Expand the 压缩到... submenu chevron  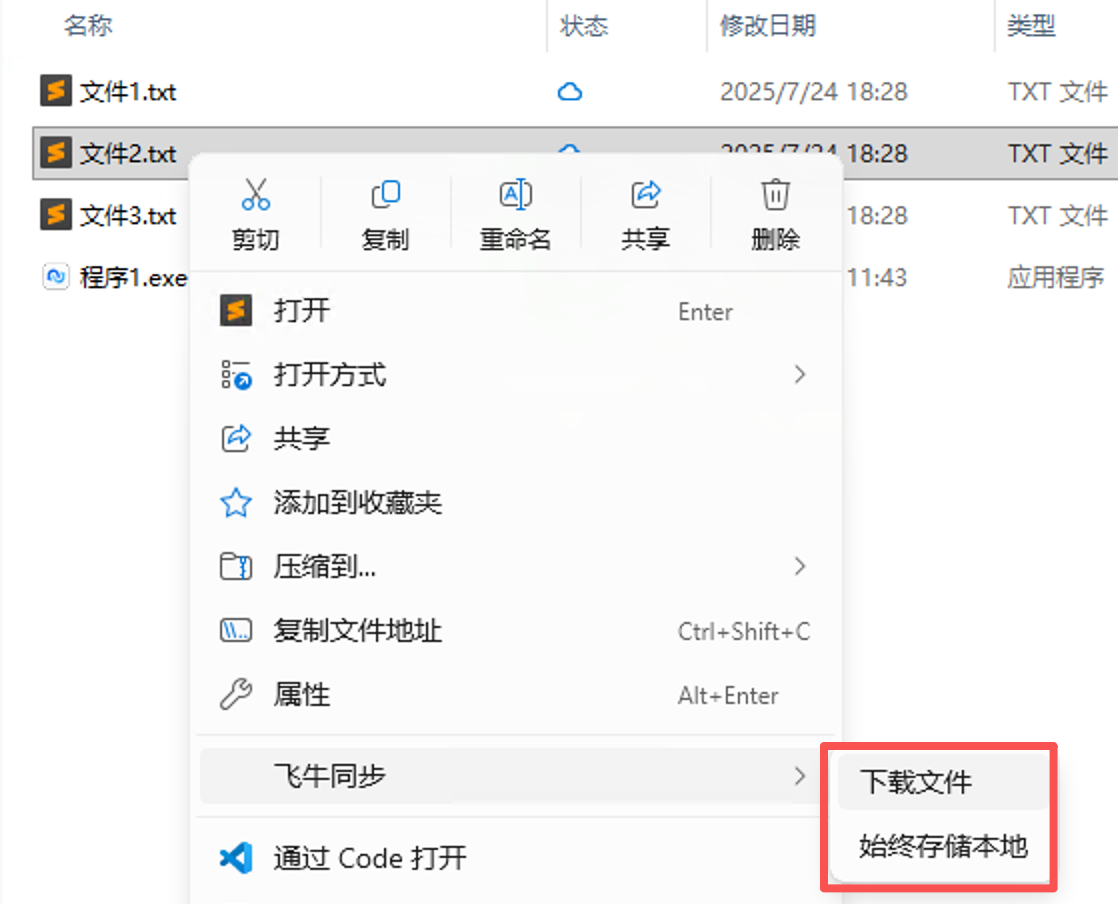coord(800,566)
